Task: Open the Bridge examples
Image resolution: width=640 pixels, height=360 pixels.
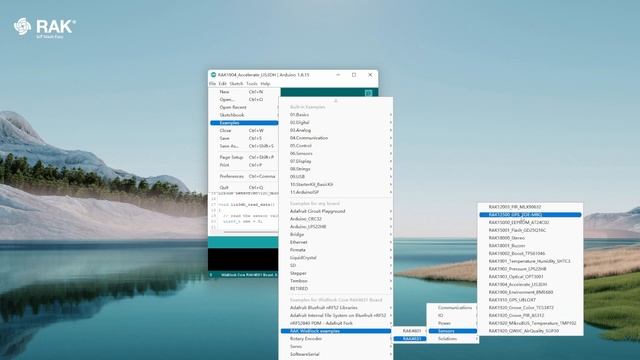Action: tap(336, 234)
